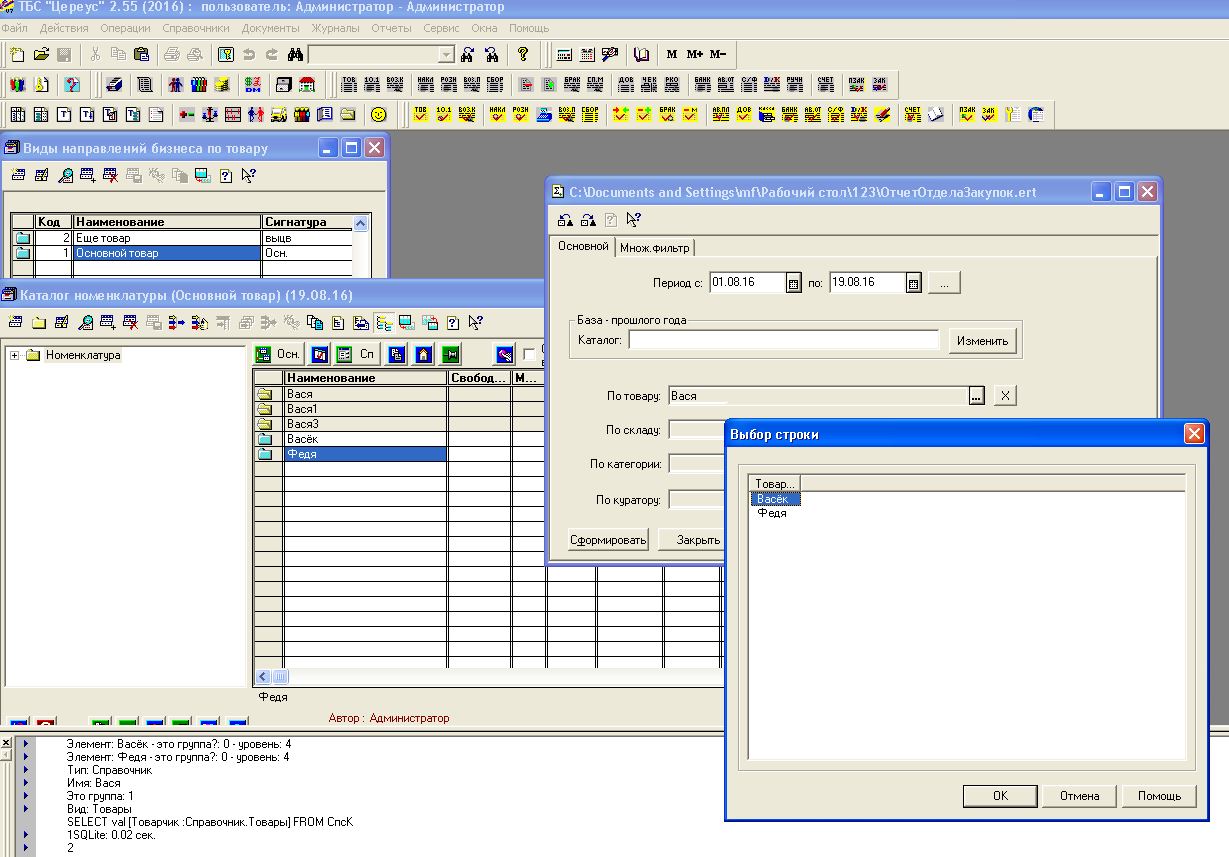The image size is (1229, 857).
Task: Click the Осн. button above catalog list
Action: pyautogui.click(x=279, y=354)
